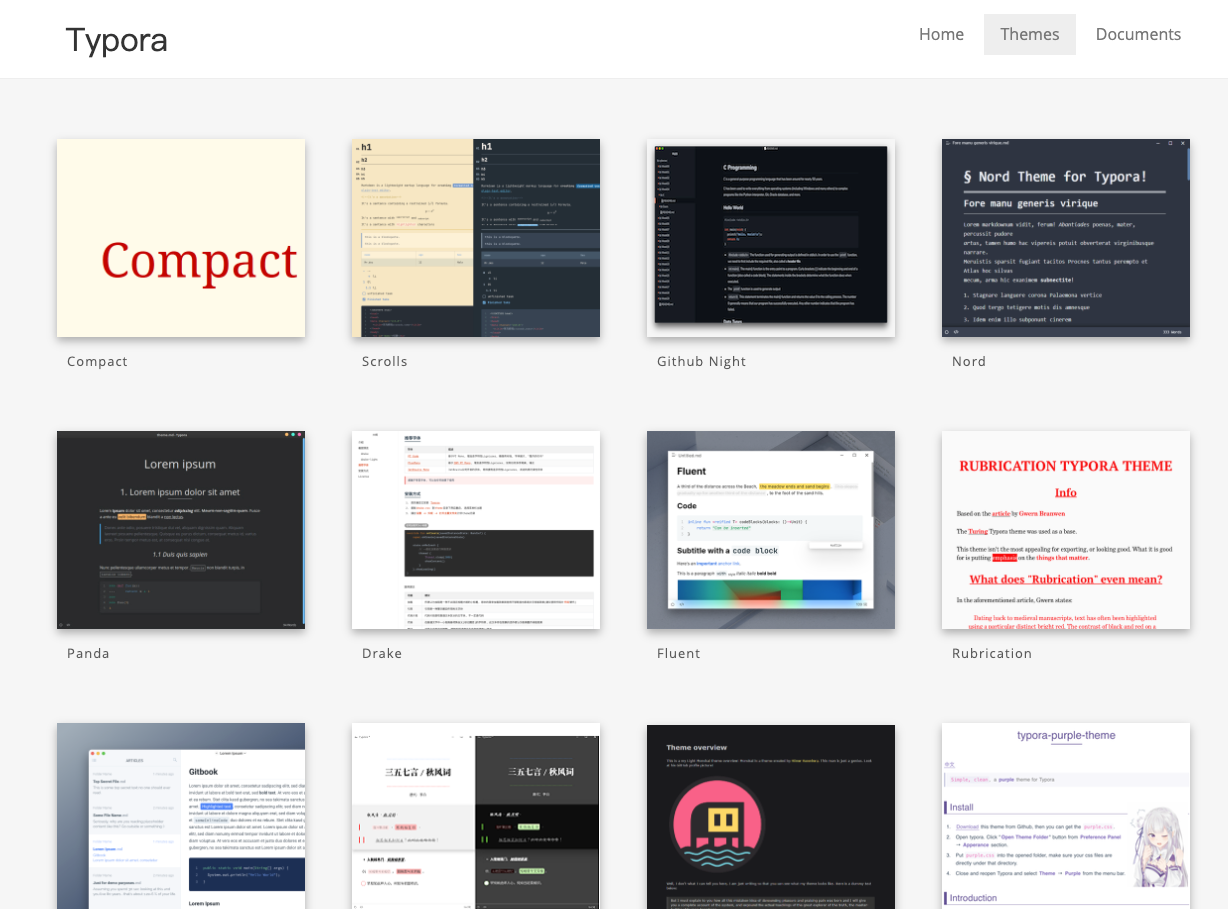Click the 'Github Night' theme name caption
This screenshot has height=909, width=1228.
tap(701, 361)
